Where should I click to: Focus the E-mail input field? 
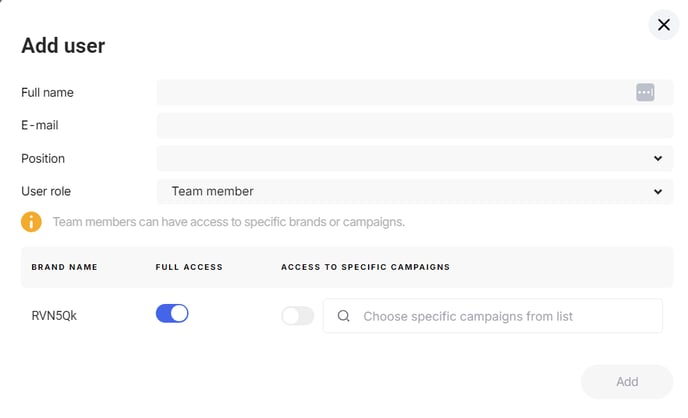pyautogui.click(x=415, y=125)
